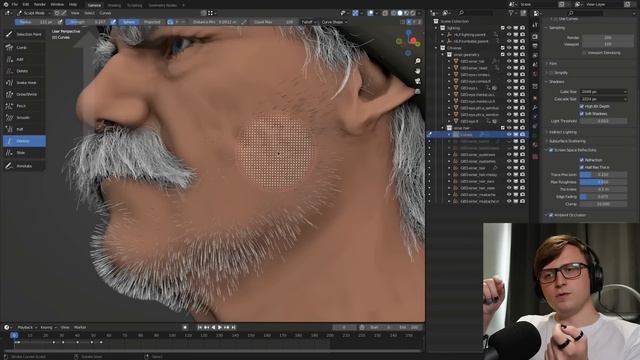640x360 pixels.
Task: Collapse the Sampling panel
Action: coord(556,28)
